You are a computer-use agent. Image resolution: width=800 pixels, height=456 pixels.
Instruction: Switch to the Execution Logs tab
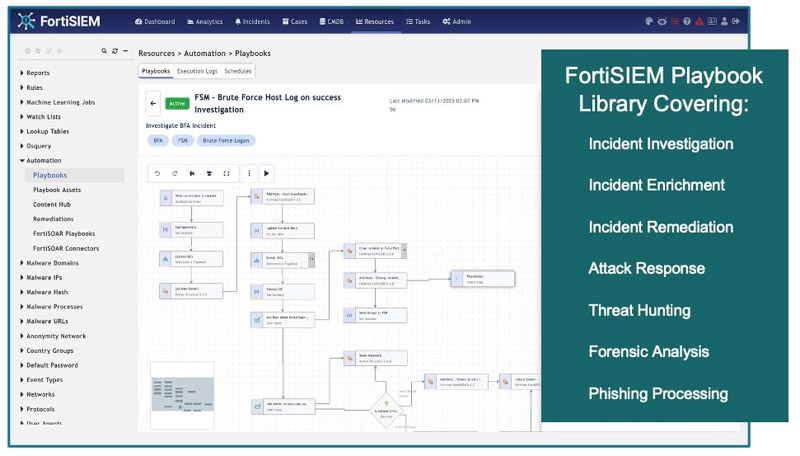197,71
